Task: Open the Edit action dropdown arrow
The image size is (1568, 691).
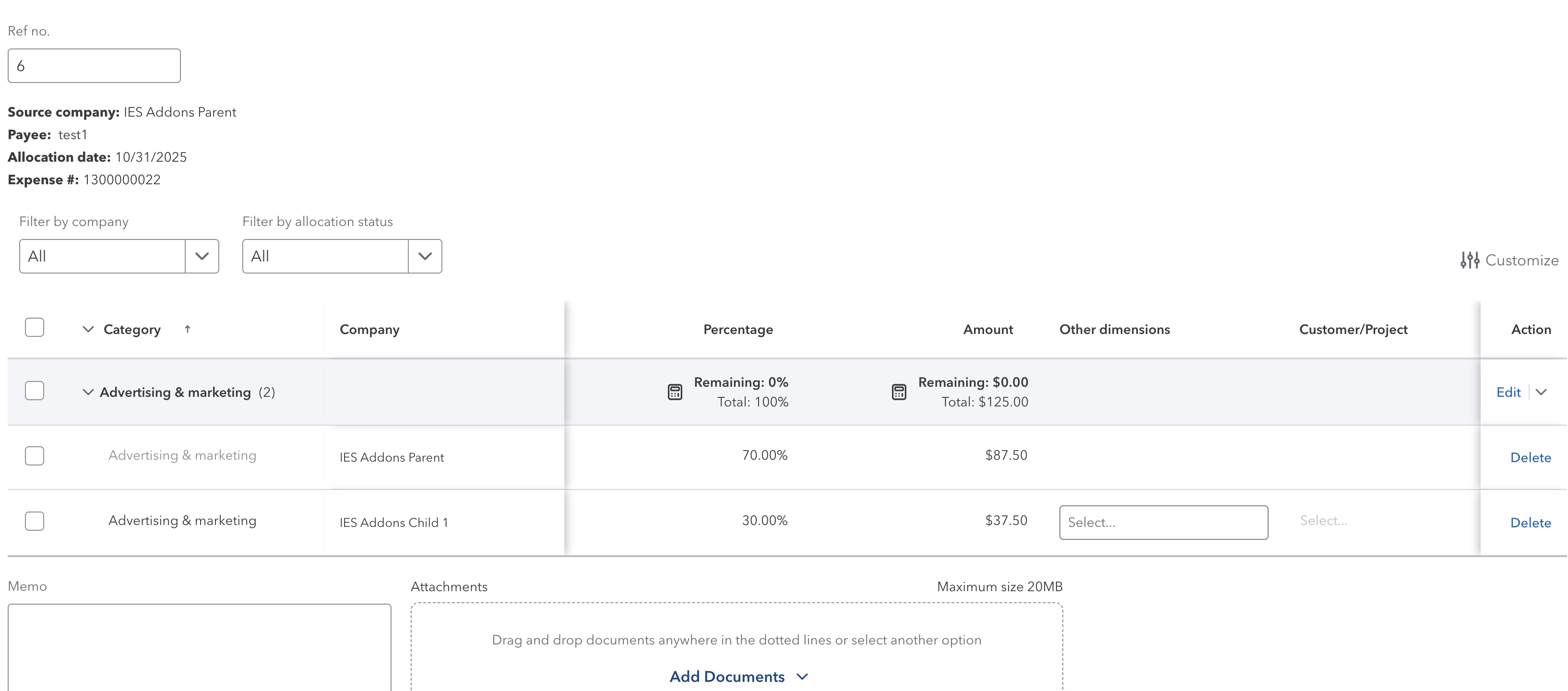Action: click(x=1541, y=392)
